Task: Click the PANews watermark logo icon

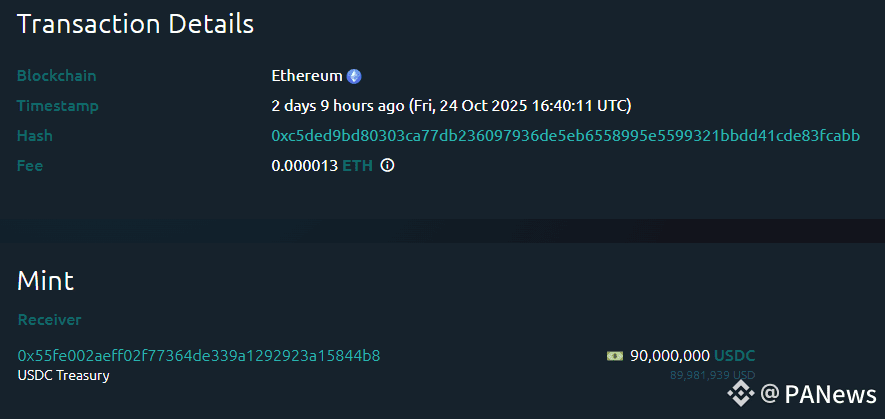Action: (741, 393)
